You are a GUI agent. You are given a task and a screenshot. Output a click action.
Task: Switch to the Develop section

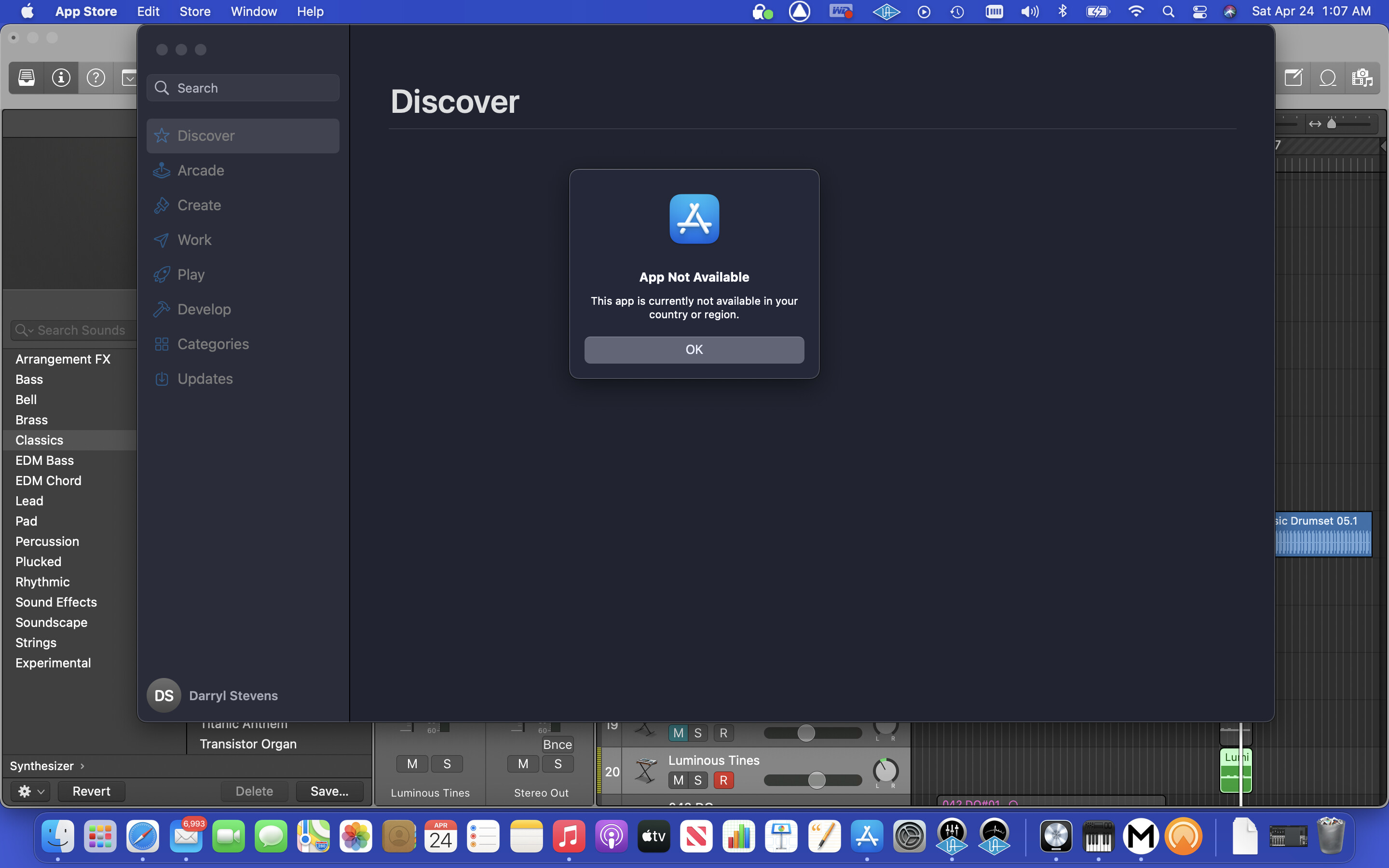[243, 310]
